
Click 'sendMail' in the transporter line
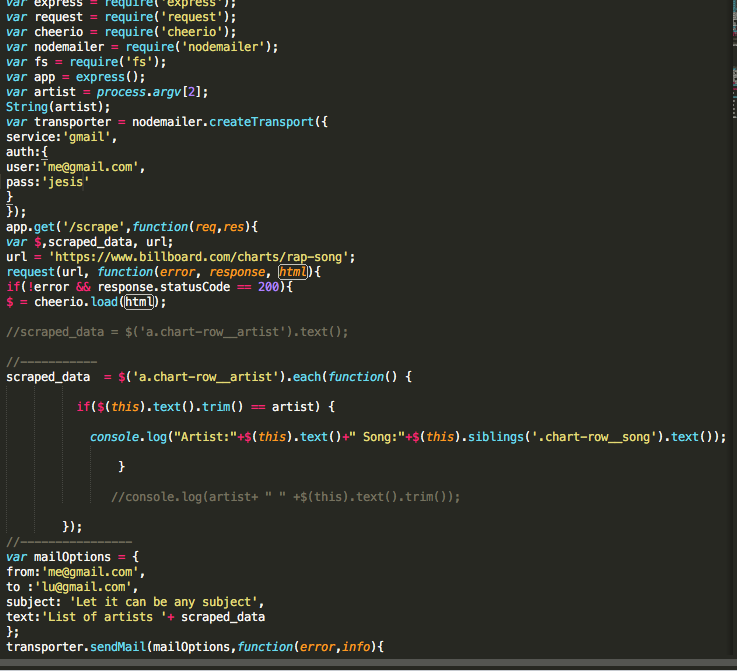(118, 648)
